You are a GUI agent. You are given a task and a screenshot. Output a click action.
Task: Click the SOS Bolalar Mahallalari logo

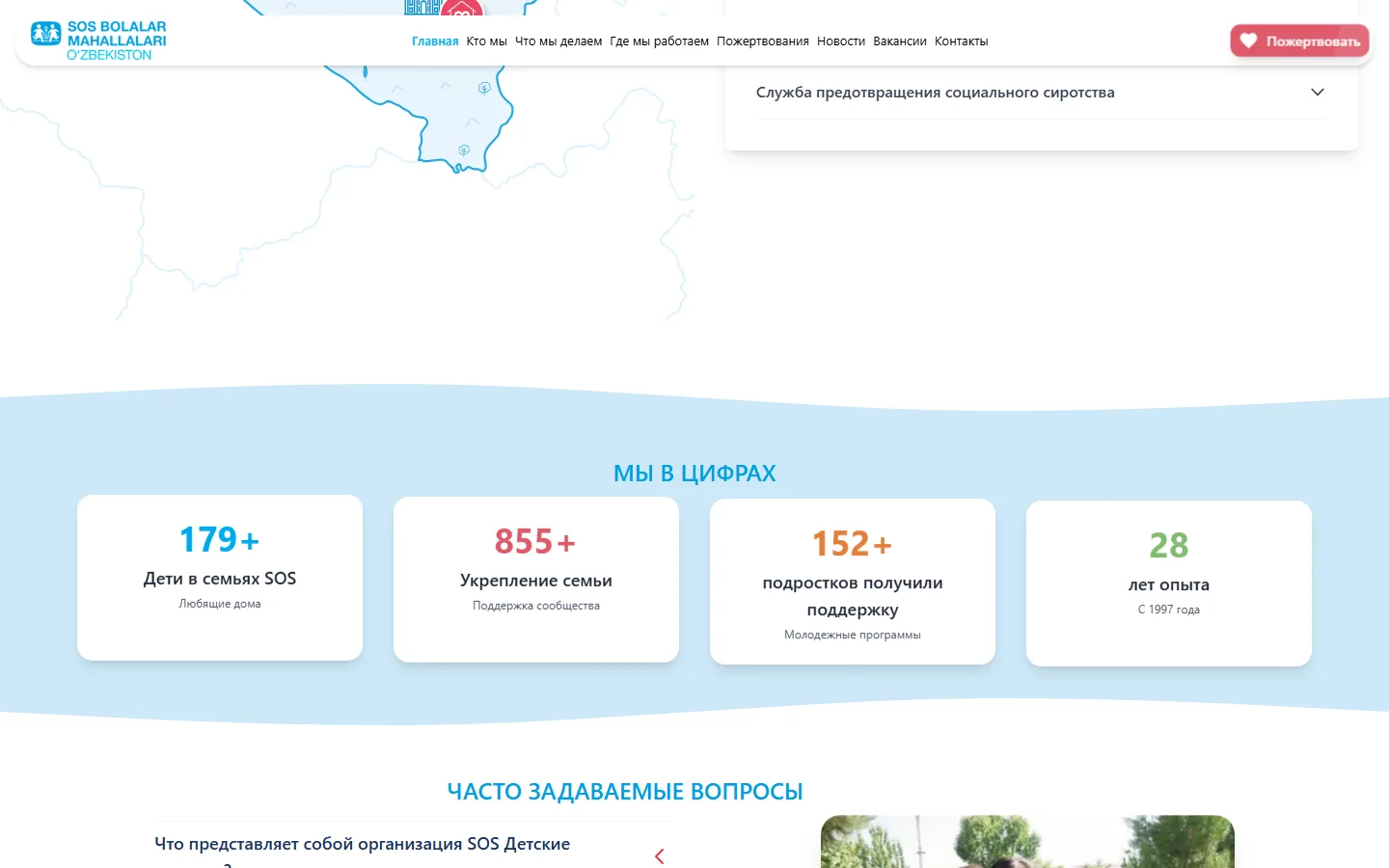click(x=98, y=41)
